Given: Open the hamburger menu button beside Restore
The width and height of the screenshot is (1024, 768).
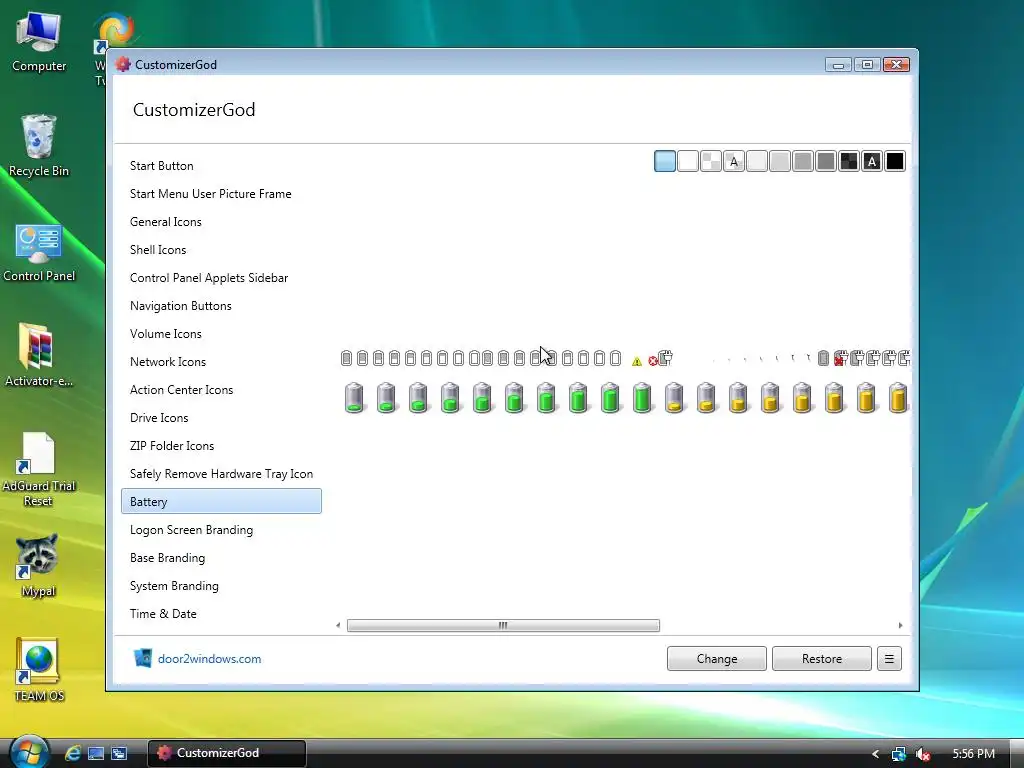Looking at the screenshot, I should click(889, 658).
